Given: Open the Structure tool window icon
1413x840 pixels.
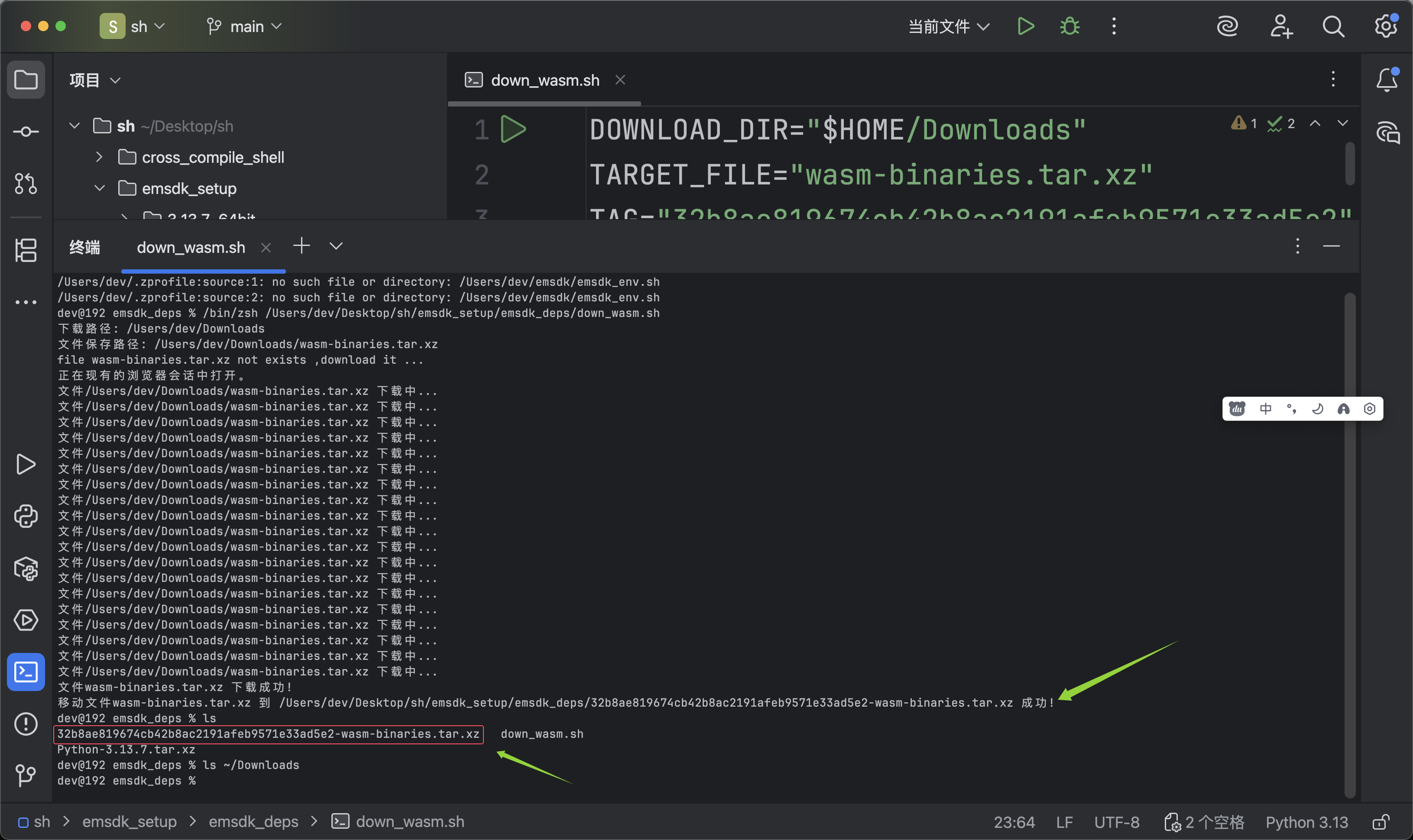Looking at the screenshot, I should coord(26,250).
